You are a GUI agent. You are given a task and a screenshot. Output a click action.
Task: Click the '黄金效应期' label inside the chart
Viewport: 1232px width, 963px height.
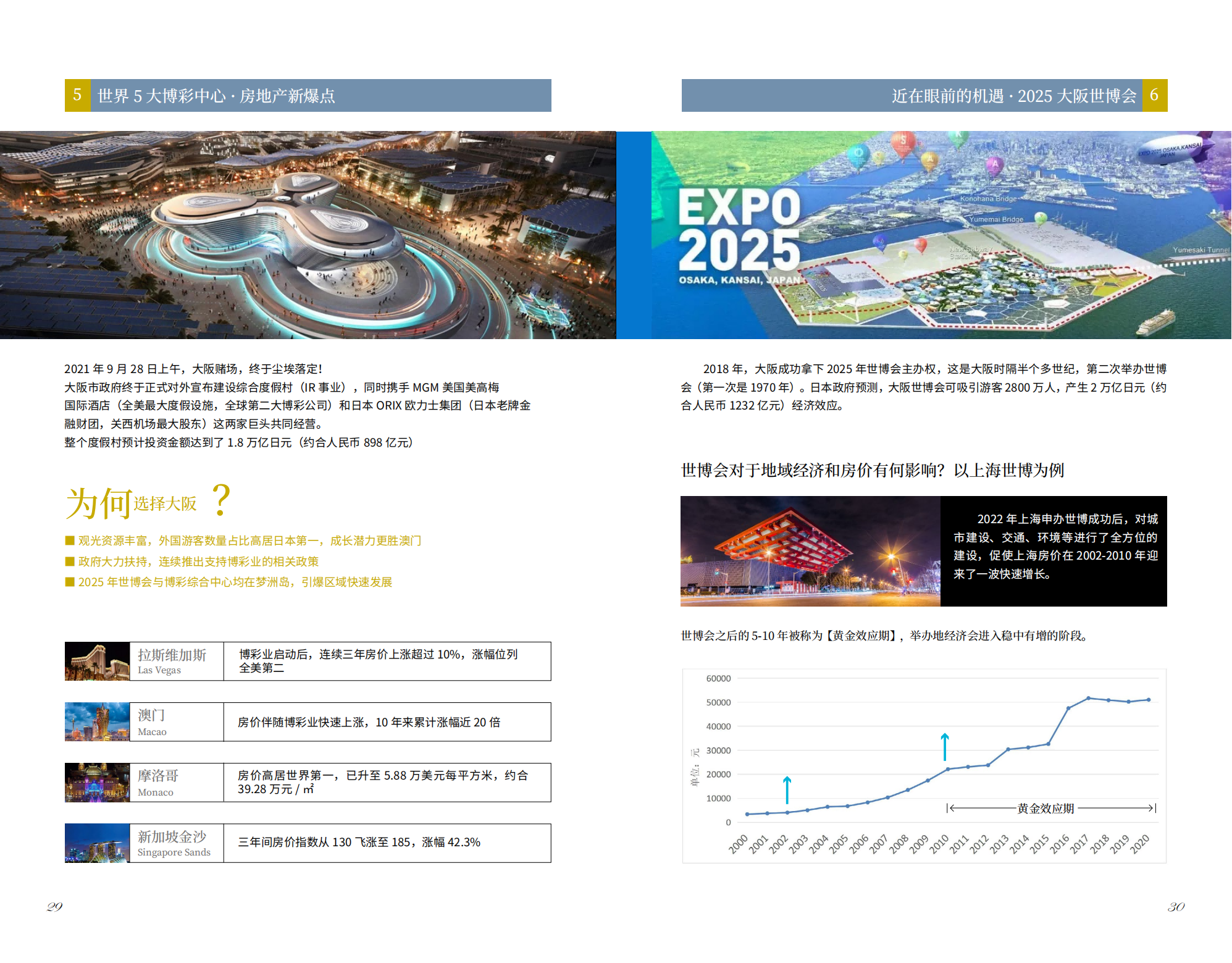(x=1046, y=809)
